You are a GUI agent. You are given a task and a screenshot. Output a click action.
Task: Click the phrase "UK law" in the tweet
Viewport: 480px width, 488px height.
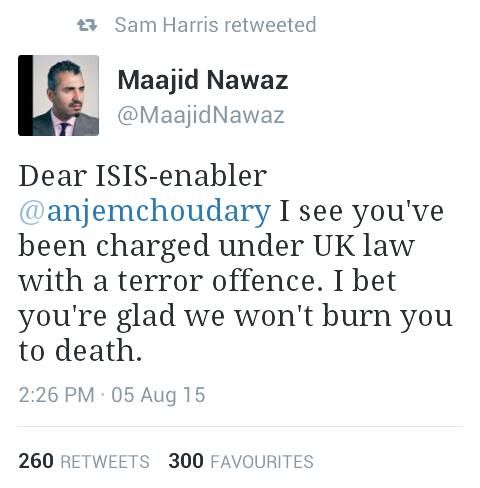click(x=364, y=246)
